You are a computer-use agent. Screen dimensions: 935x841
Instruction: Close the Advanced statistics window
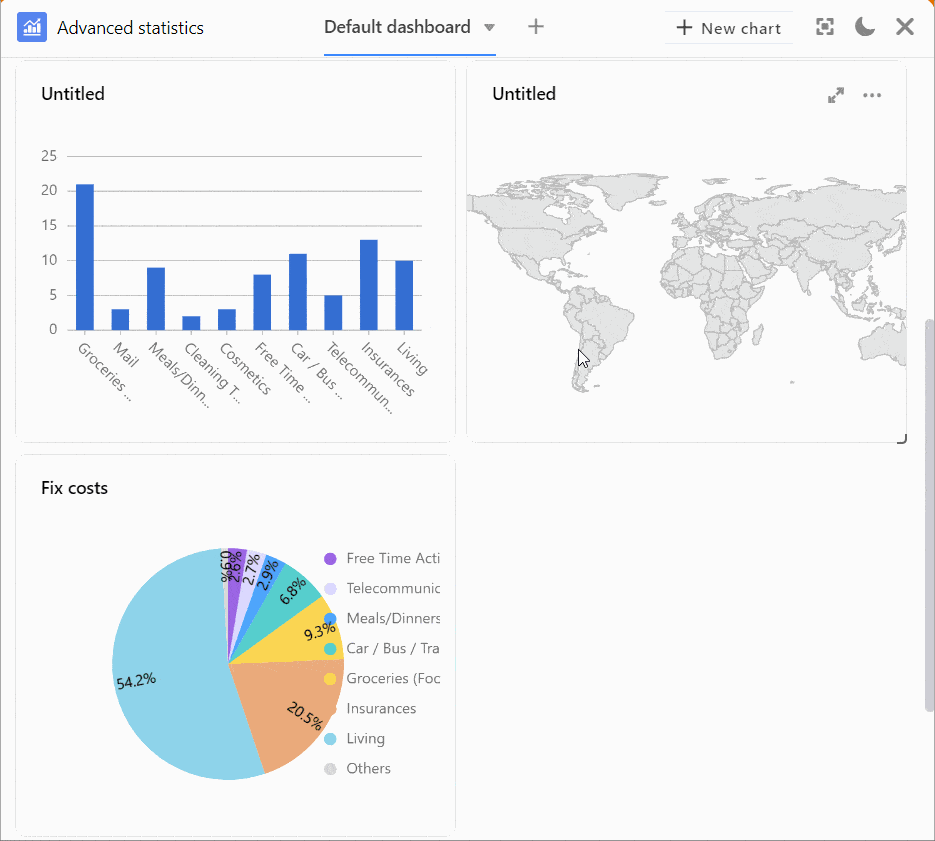(905, 27)
